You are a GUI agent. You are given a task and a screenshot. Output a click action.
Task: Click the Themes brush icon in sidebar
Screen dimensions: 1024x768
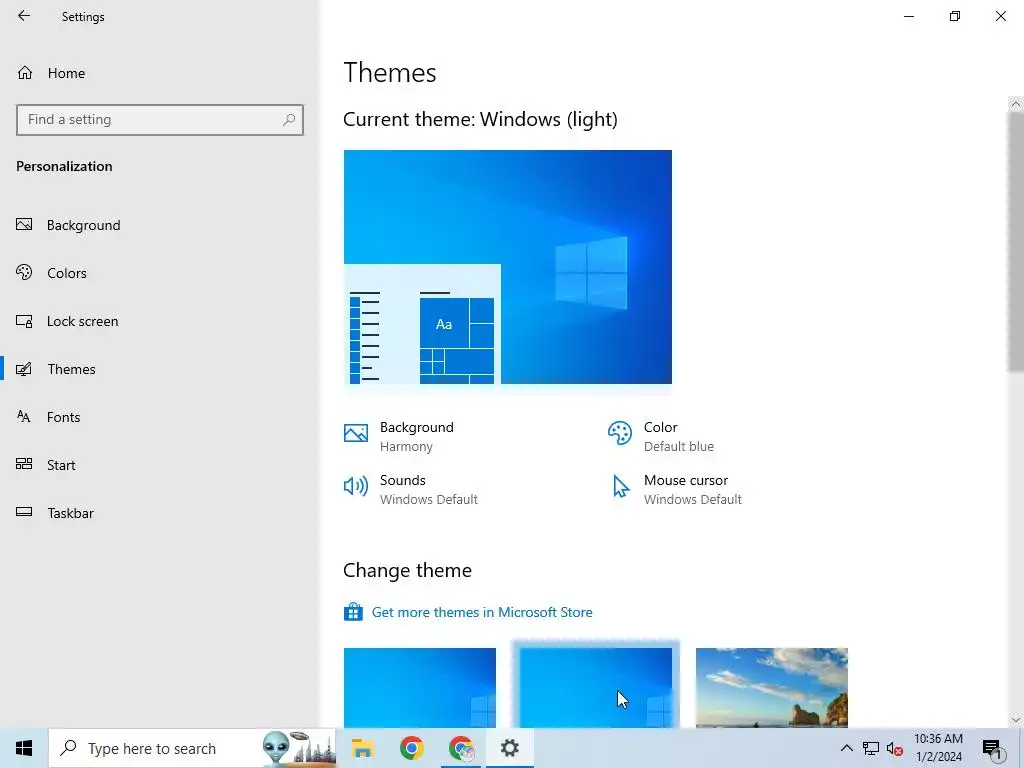[x=24, y=369]
